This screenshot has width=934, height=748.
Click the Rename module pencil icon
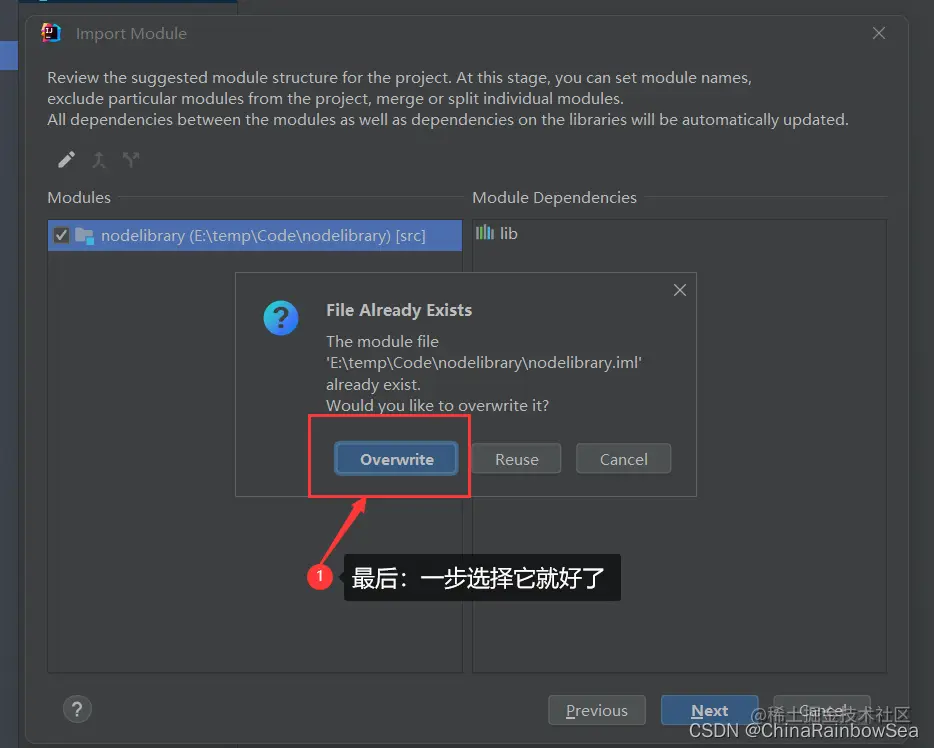pos(66,159)
